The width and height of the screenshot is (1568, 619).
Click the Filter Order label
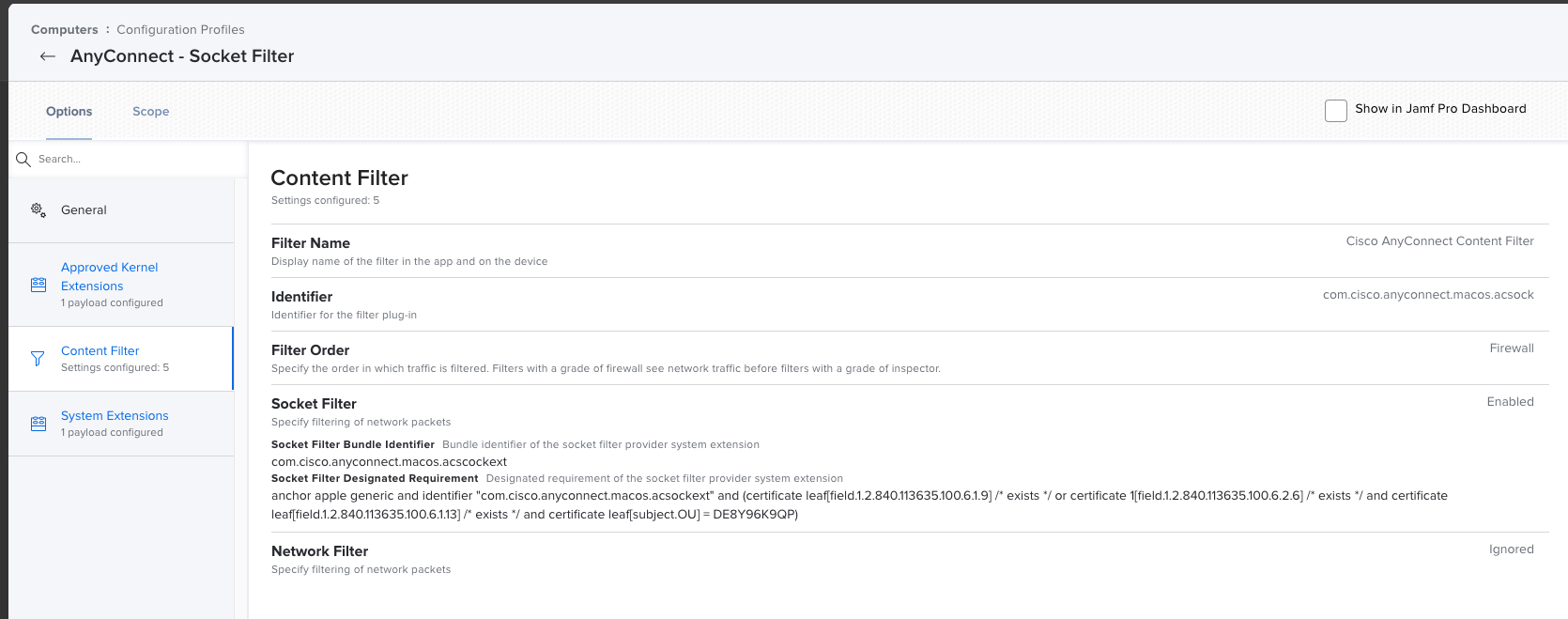click(x=310, y=350)
